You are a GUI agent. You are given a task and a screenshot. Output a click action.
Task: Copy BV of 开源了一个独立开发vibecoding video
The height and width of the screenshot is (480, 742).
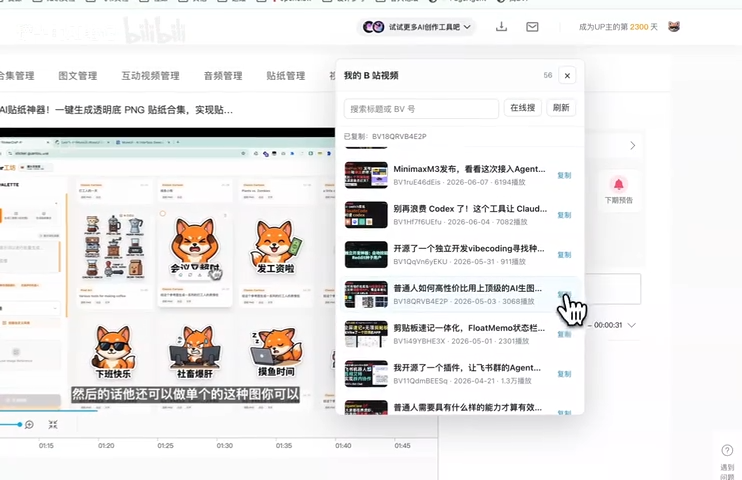[564, 255]
